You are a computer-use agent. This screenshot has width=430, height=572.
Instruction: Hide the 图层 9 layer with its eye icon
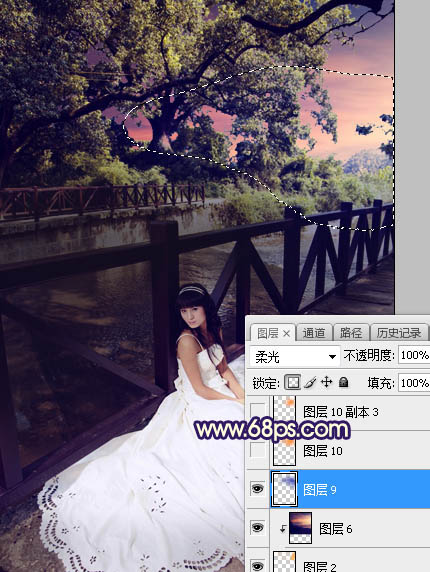click(257, 489)
